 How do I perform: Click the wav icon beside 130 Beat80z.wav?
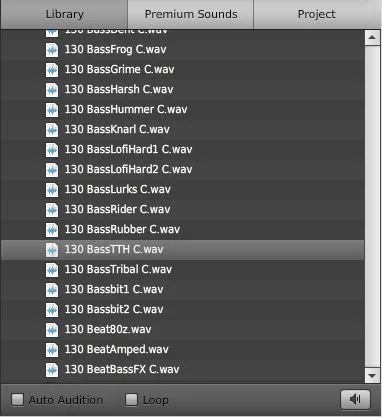52,330
